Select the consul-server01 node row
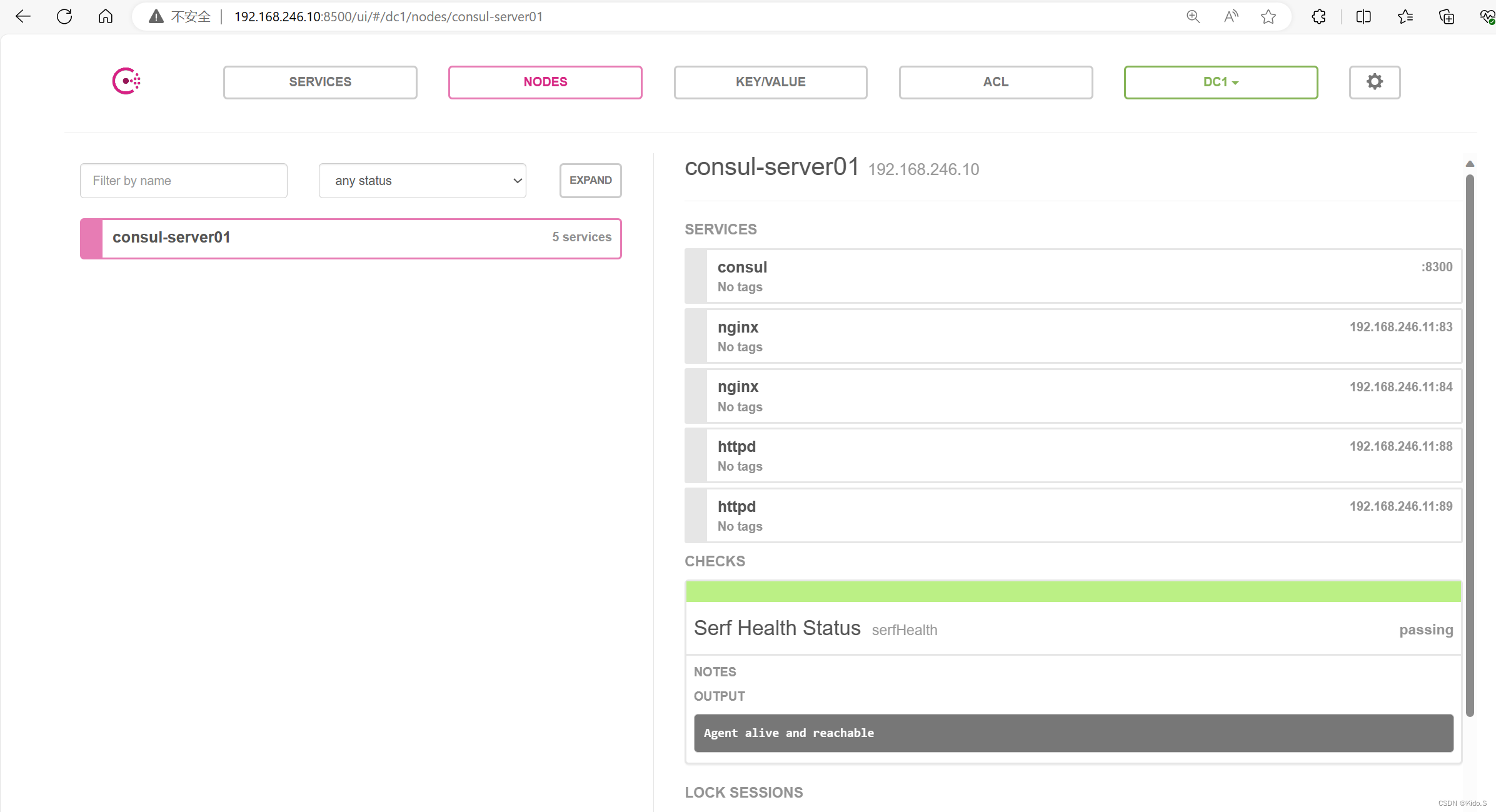1496x812 pixels. tap(351, 238)
